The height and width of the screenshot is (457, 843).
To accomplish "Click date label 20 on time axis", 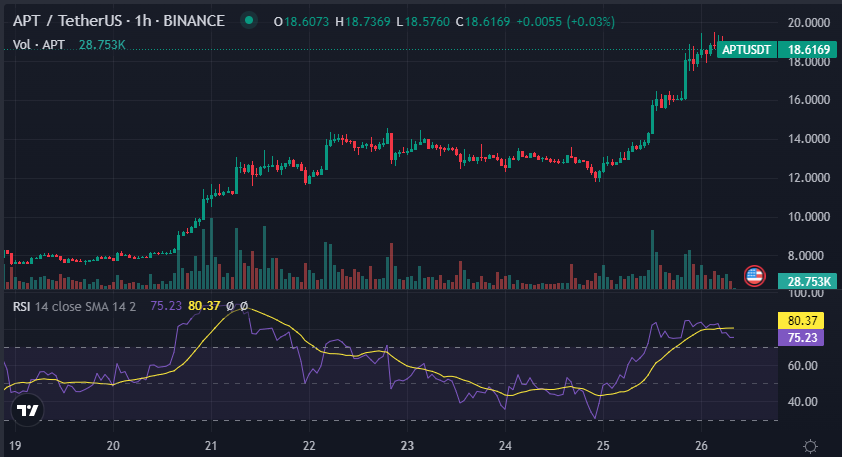I will pyautogui.click(x=113, y=446).
